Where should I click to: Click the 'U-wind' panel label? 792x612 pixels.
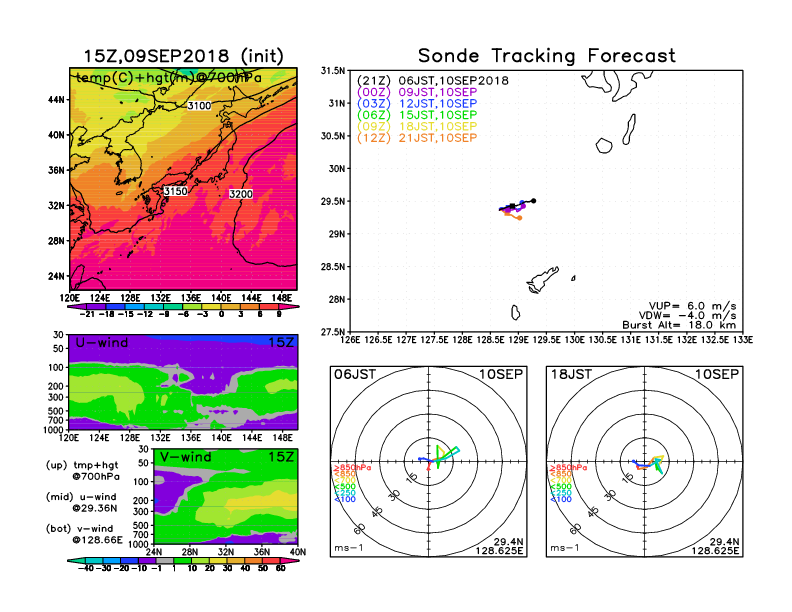(x=102, y=343)
